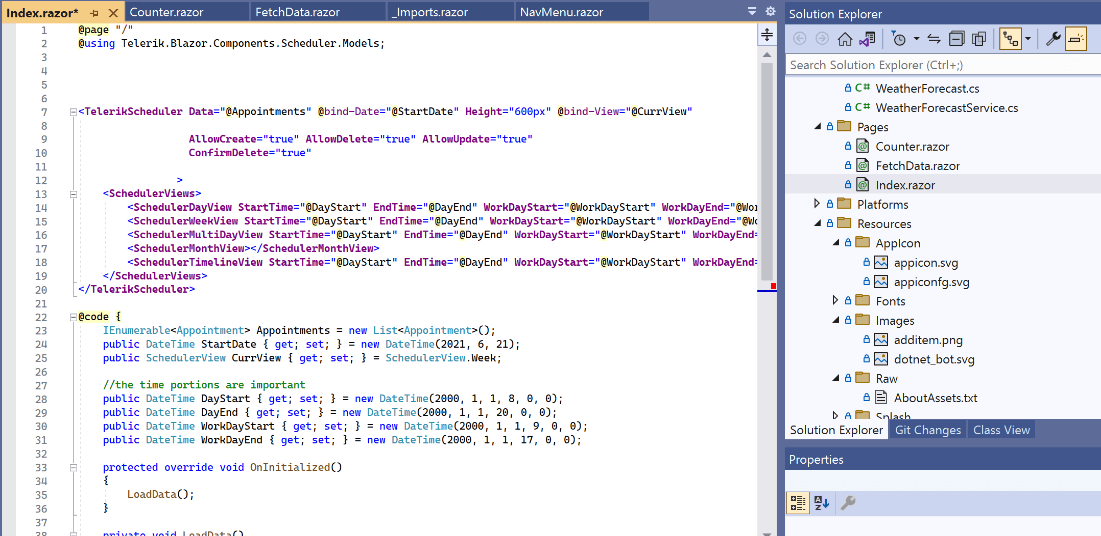This screenshot has width=1101, height=536.
Task: Click Solution Explorer Forward navigation arrow
Action: tap(822, 39)
